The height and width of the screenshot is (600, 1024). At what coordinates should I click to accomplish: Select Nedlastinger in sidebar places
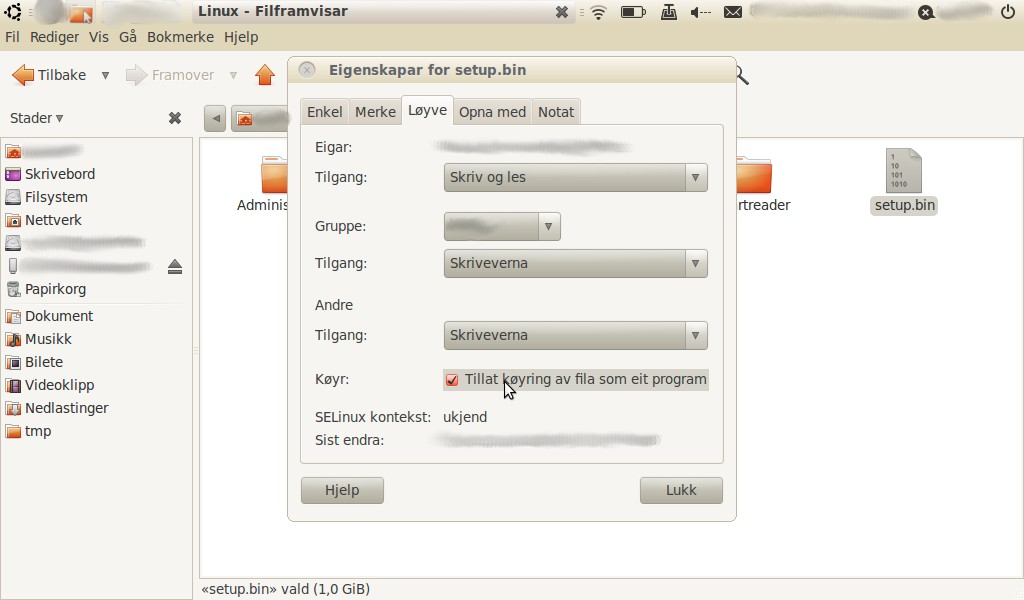click(66, 408)
